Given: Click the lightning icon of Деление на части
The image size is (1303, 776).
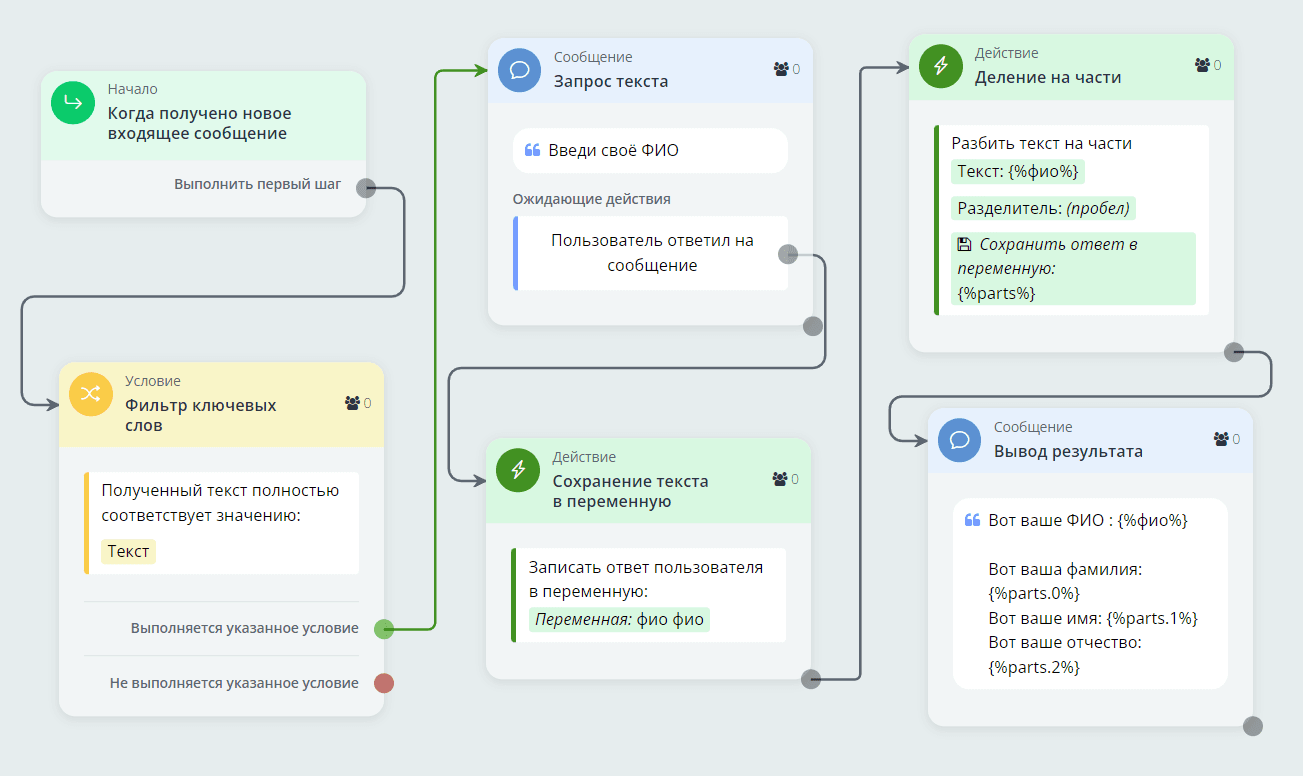Looking at the screenshot, I should tap(940, 66).
